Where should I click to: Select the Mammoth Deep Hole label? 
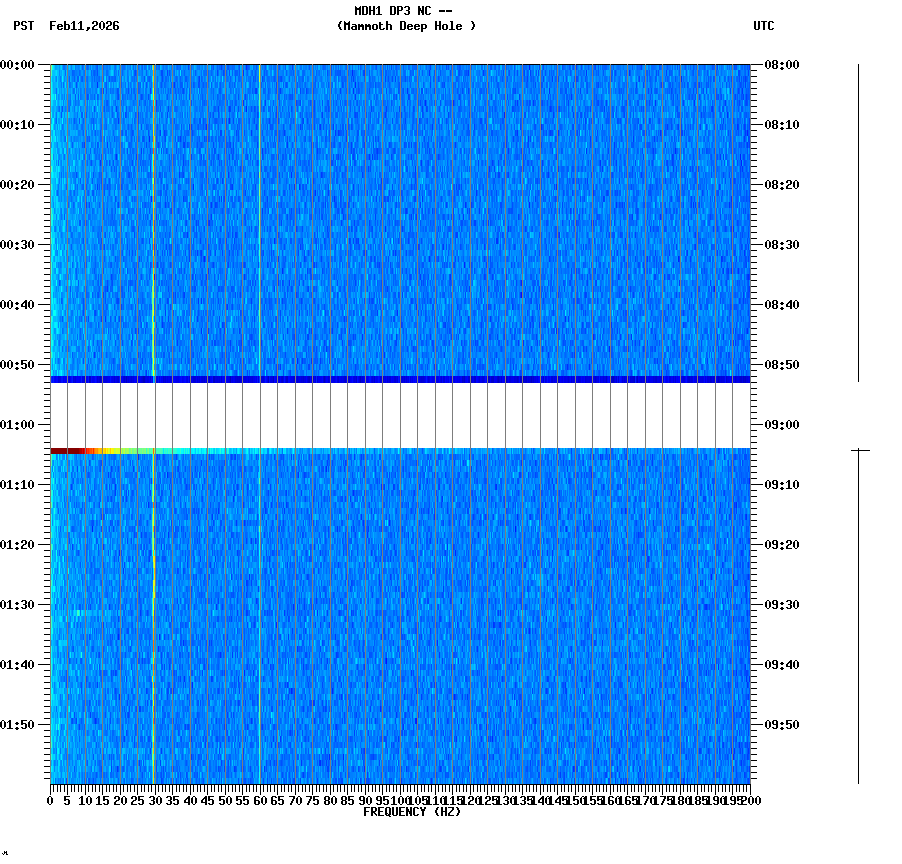[408, 26]
